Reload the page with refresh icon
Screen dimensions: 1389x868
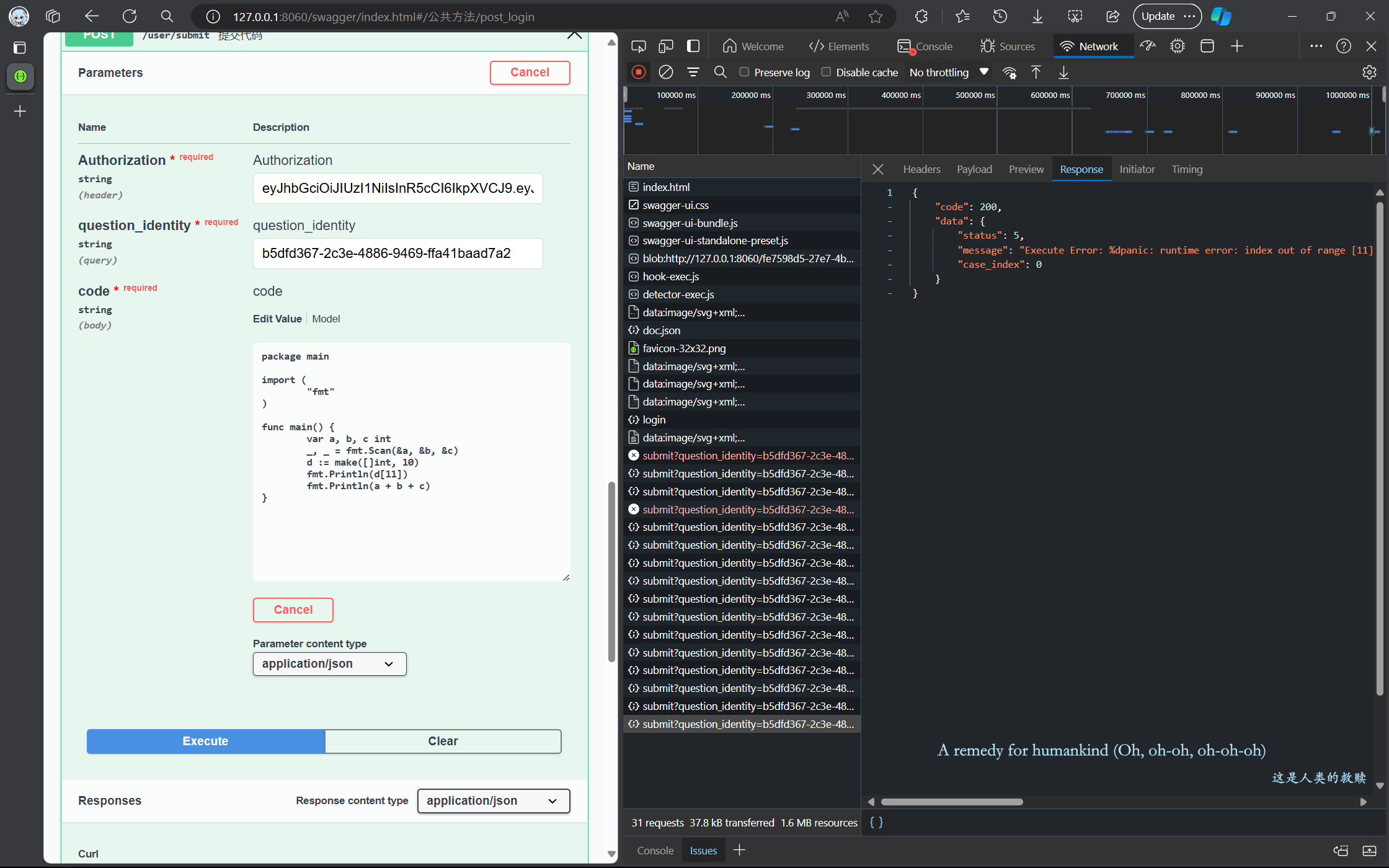pos(130,17)
